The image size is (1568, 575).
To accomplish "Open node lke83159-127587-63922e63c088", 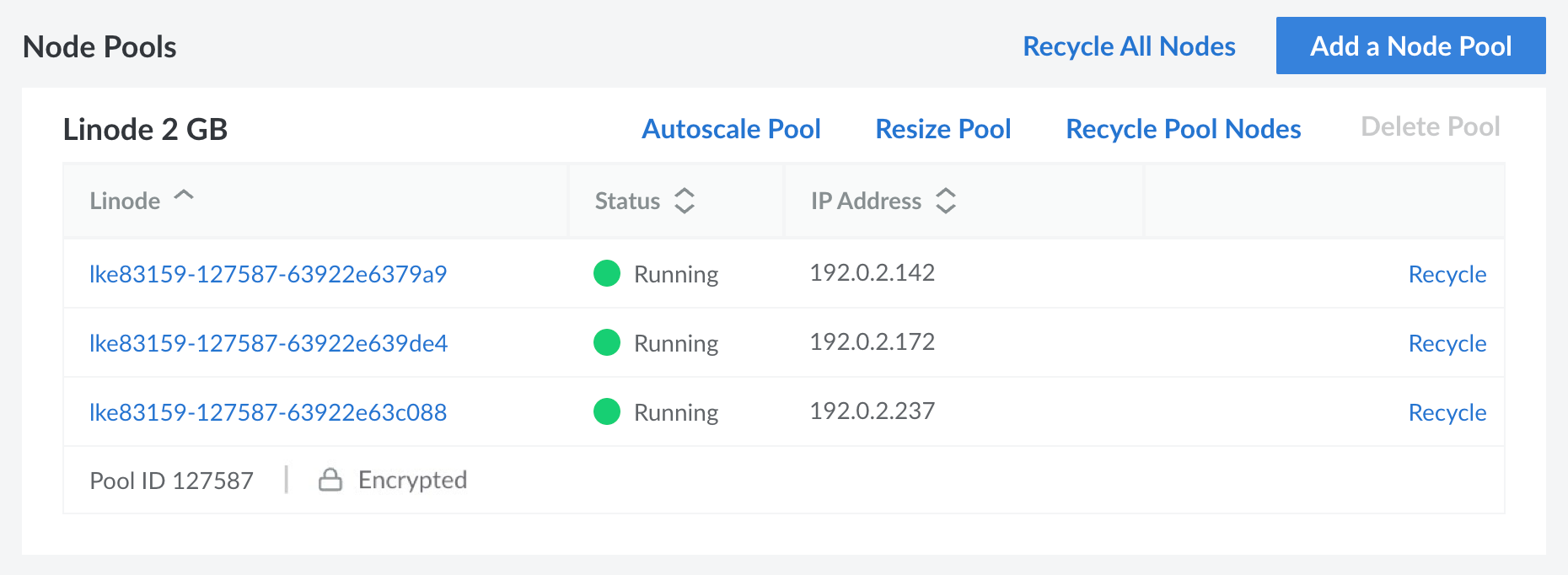I will pos(268,412).
